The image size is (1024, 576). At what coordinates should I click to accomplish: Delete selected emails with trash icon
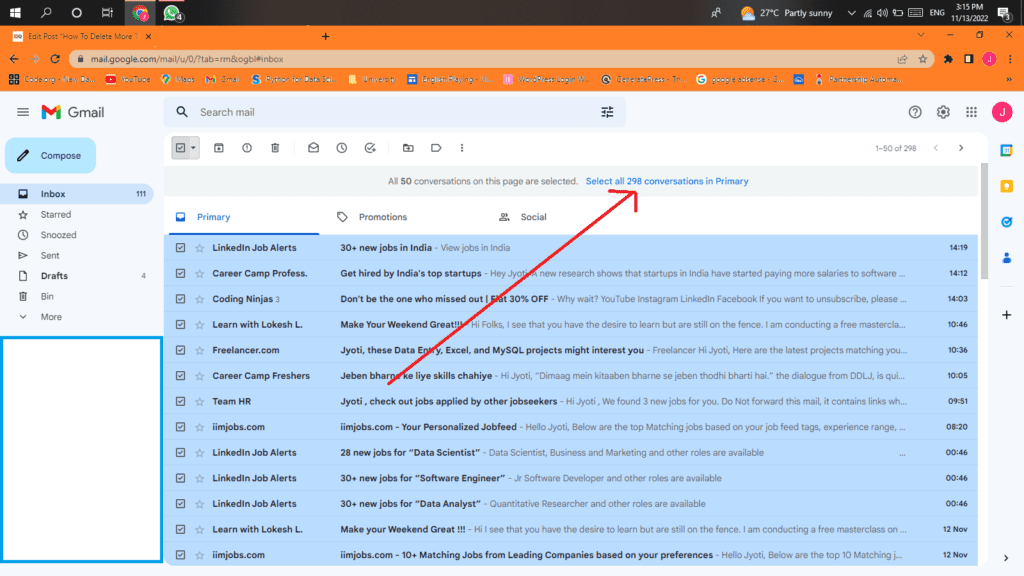pyautogui.click(x=275, y=148)
